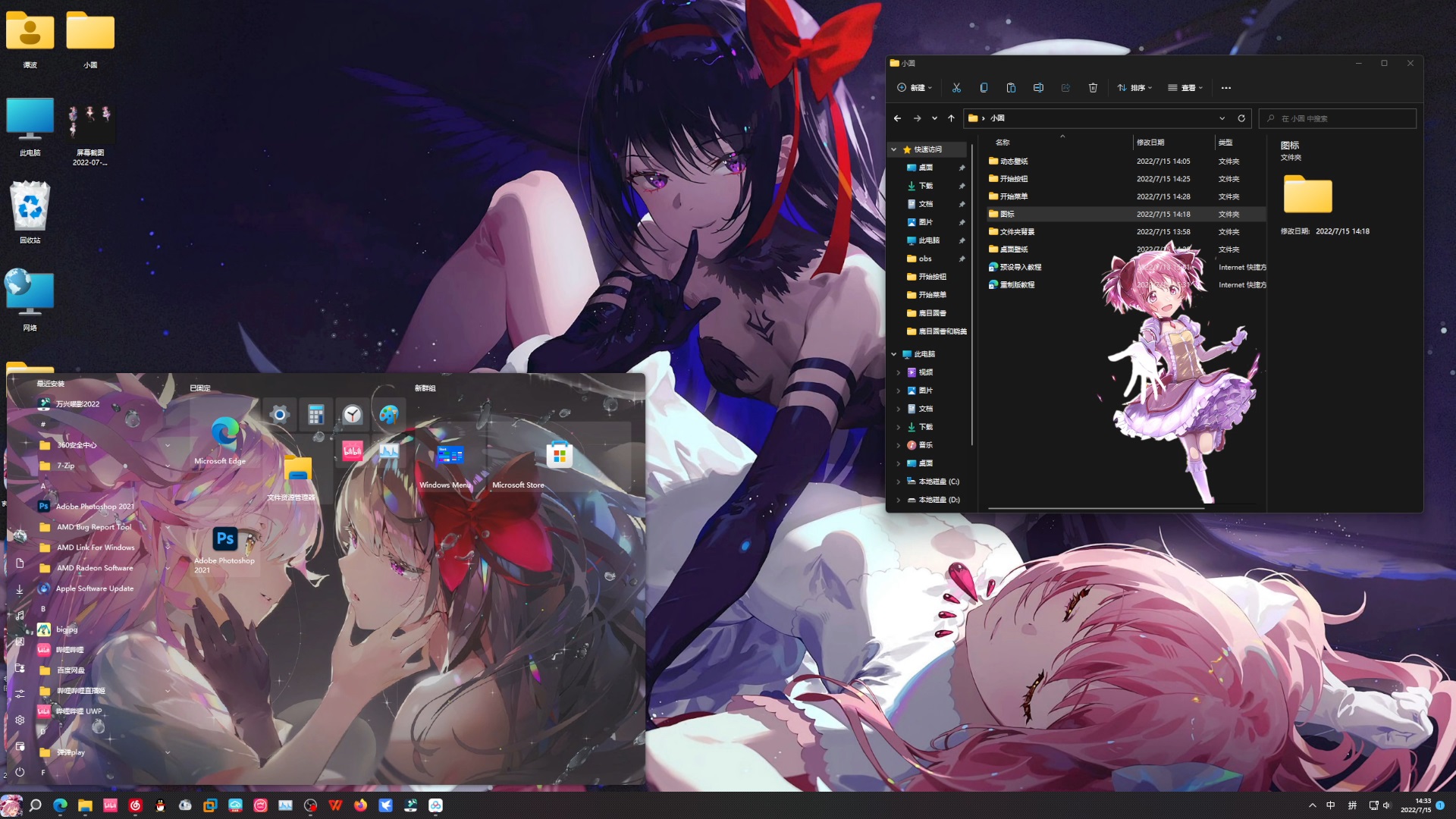This screenshot has height=819, width=1456.
Task: Click the Paste icon in Explorer toolbar
Action: [1011, 88]
